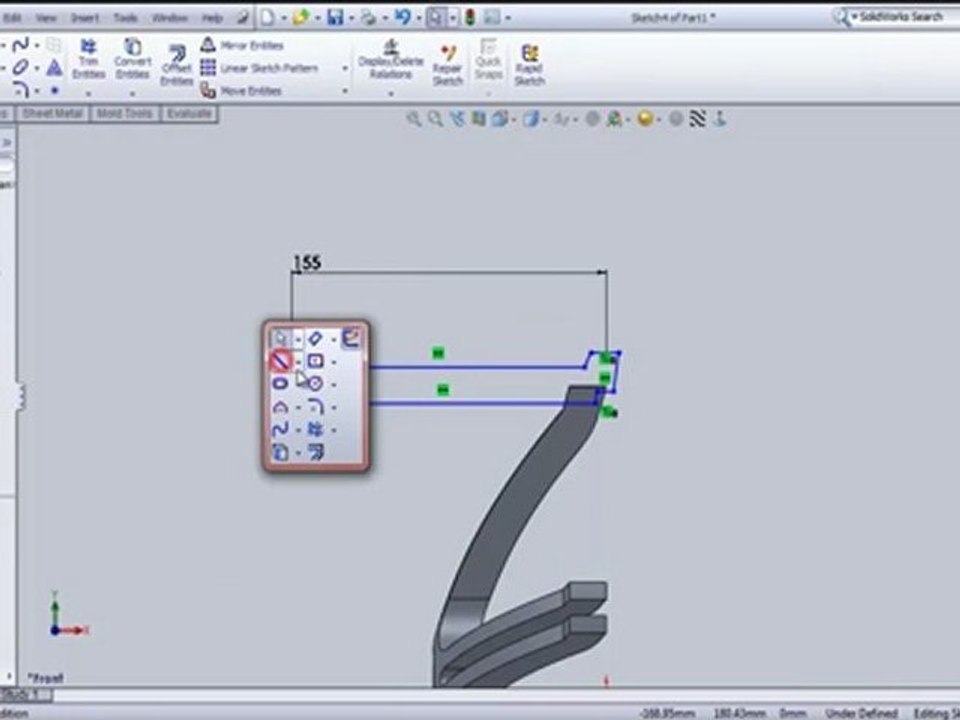The image size is (960, 720).
Task: Click the Apply Scene gold sphere icon
Action: click(x=645, y=119)
